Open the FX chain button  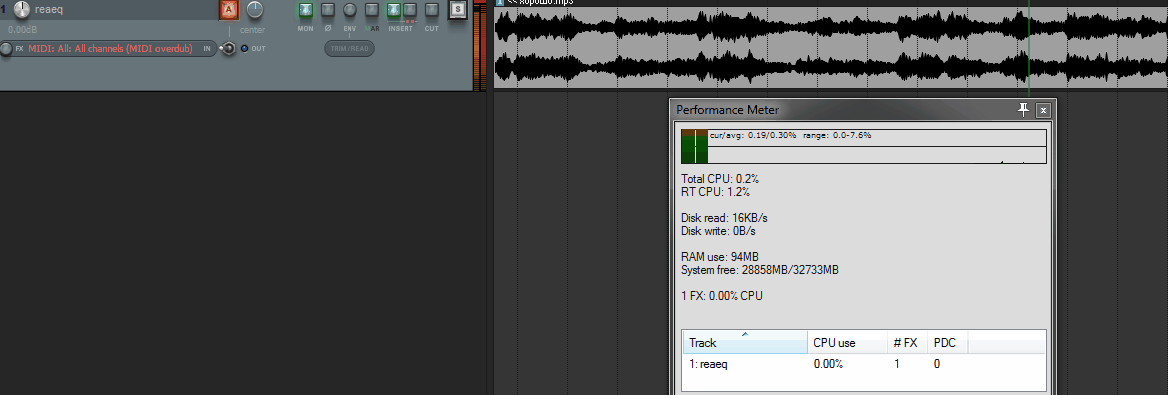[x=19, y=48]
